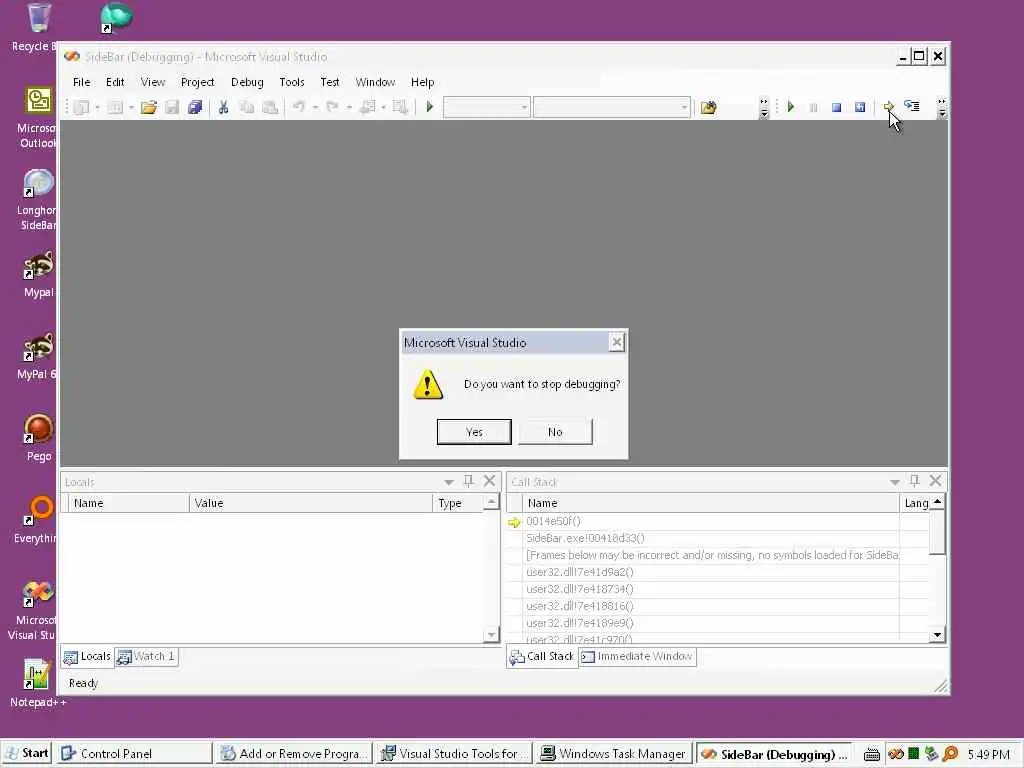Open the Window menu

click(x=375, y=82)
